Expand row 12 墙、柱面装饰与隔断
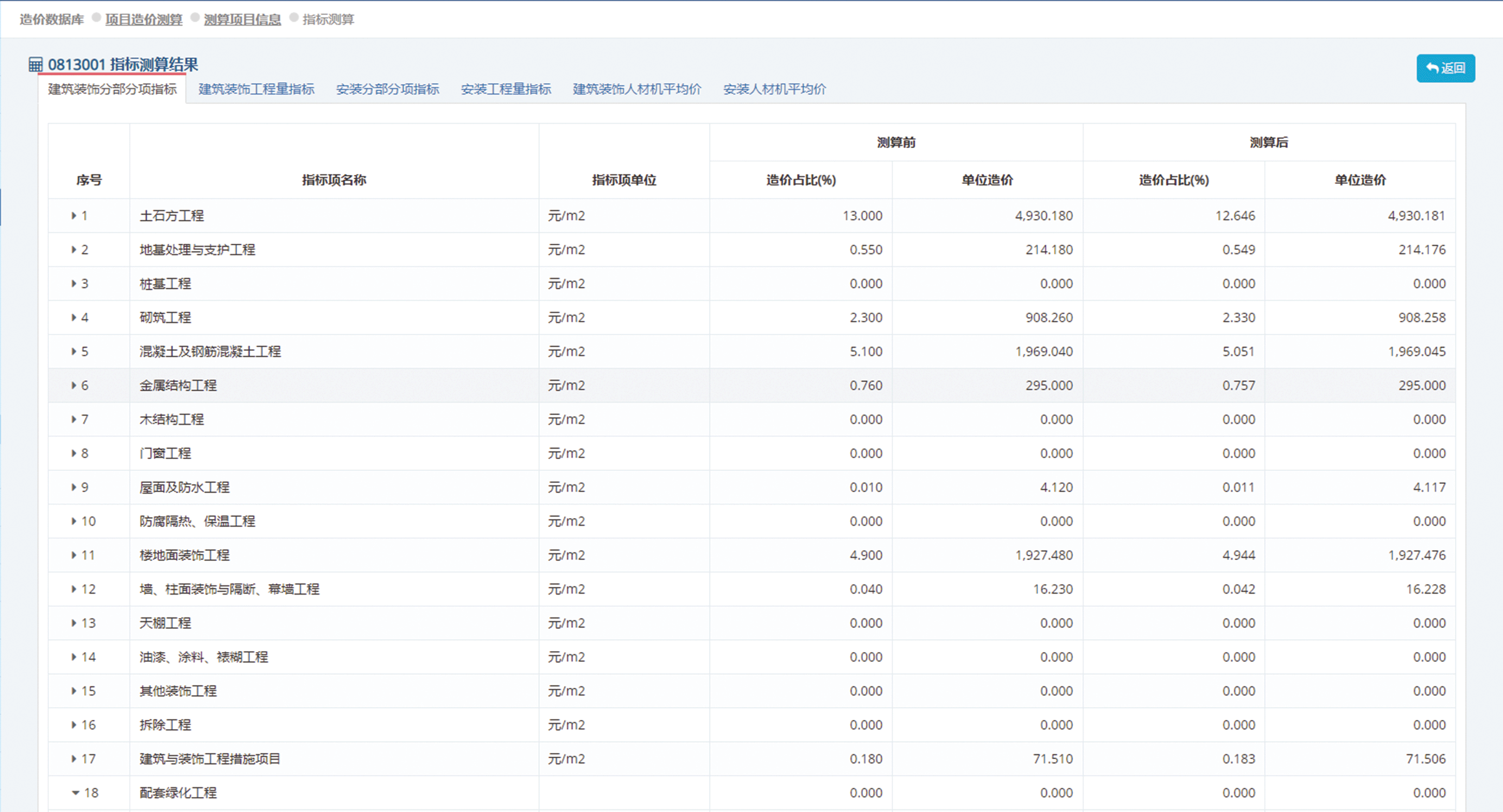The image size is (1503, 812). 73,588
